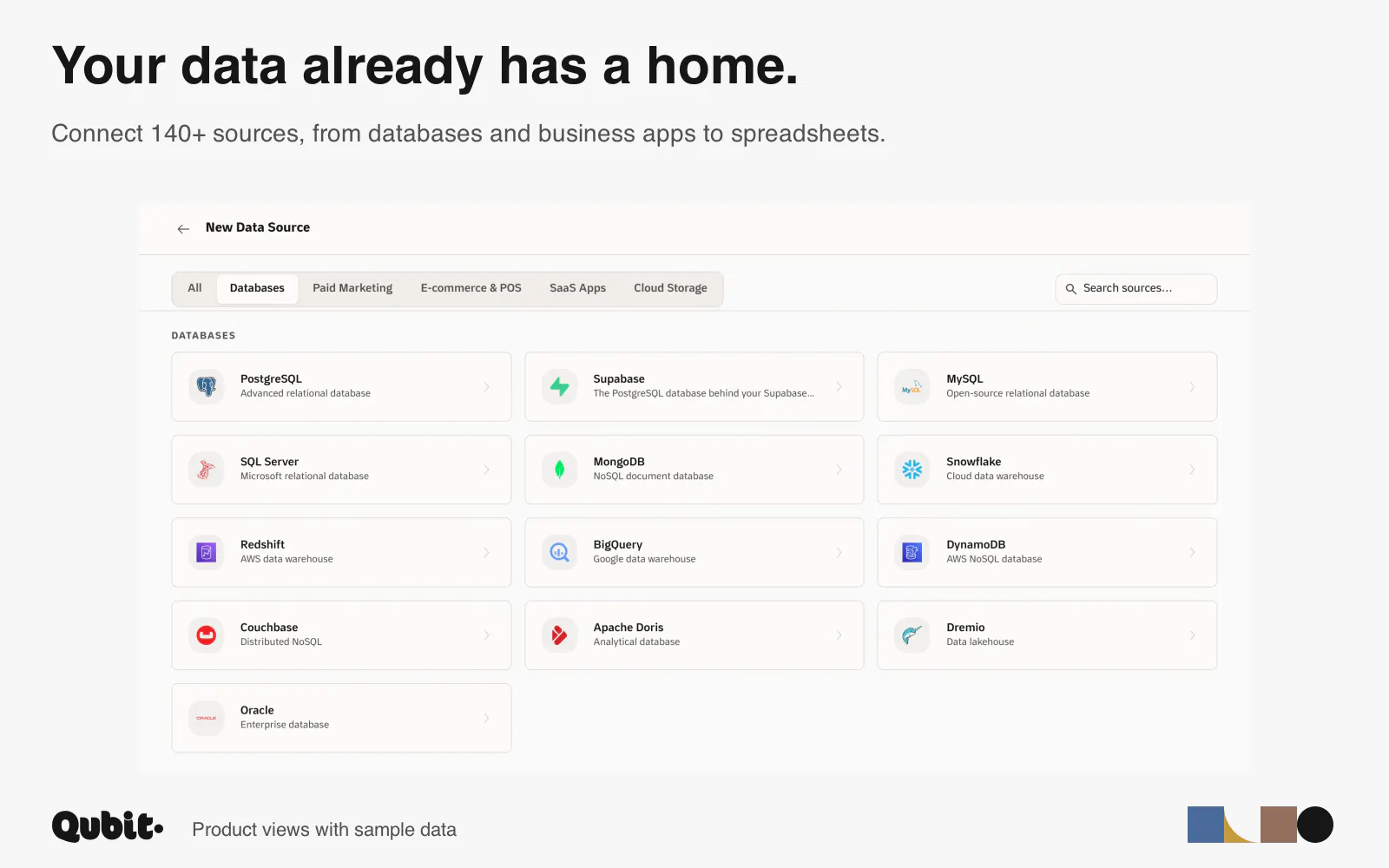Open the BigQuery row chevron

click(839, 552)
